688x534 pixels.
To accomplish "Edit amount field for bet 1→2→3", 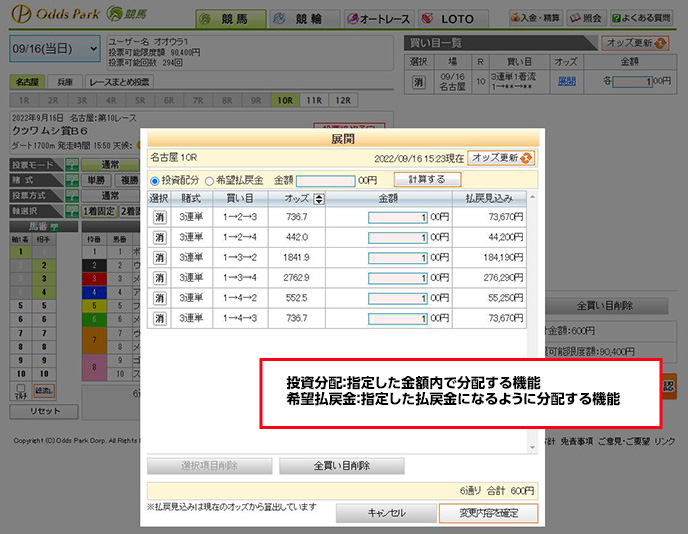I will [x=398, y=217].
